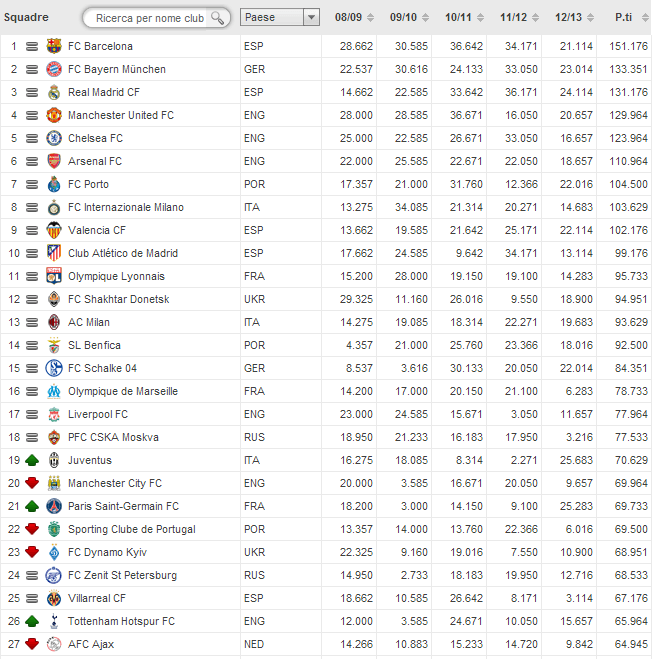The height and width of the screenshot is (659, 652).
Task: Click the Squadre column header
Action: (27, 17)
